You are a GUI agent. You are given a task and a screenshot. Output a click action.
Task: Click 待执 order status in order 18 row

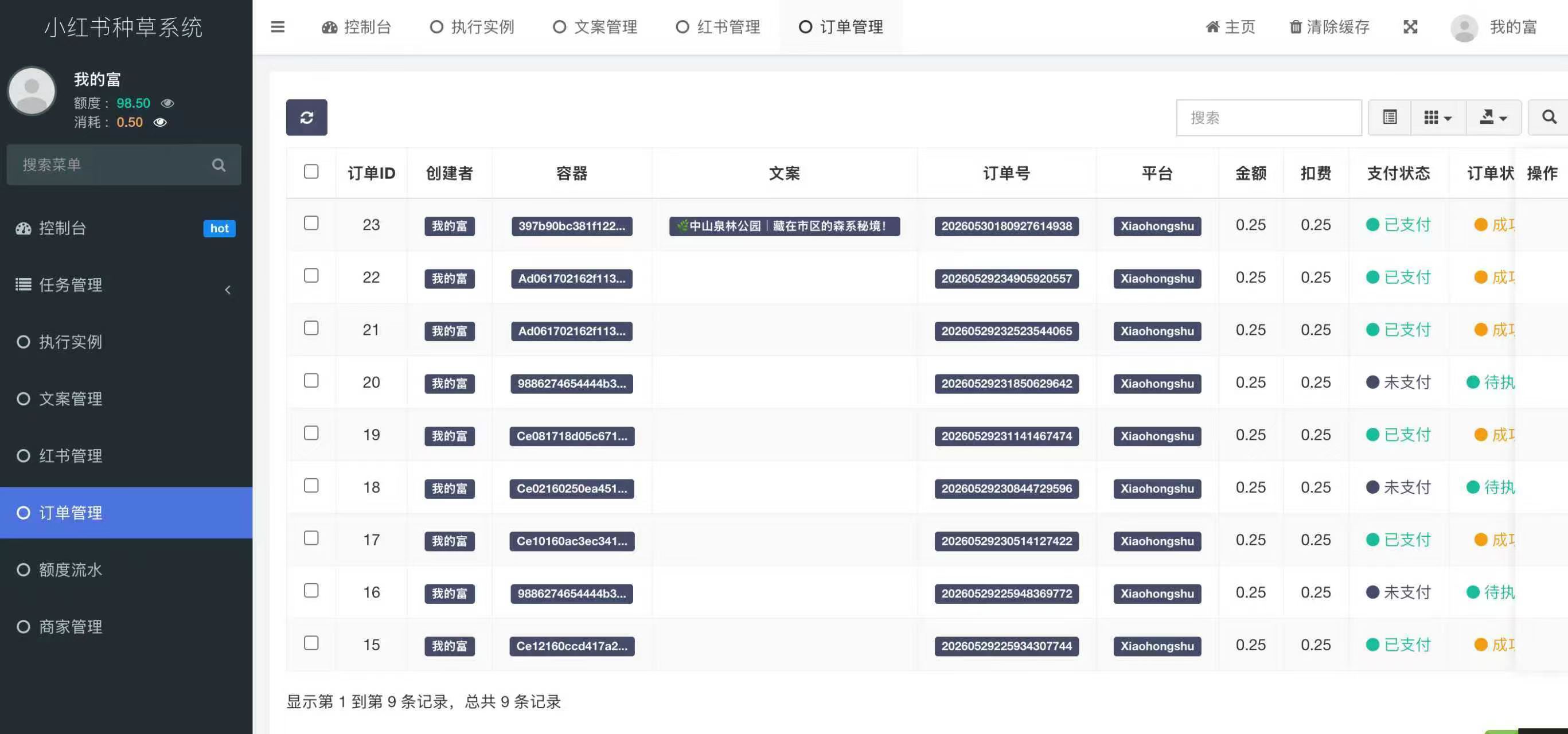pyautogui.click(x=1491, y=487)
